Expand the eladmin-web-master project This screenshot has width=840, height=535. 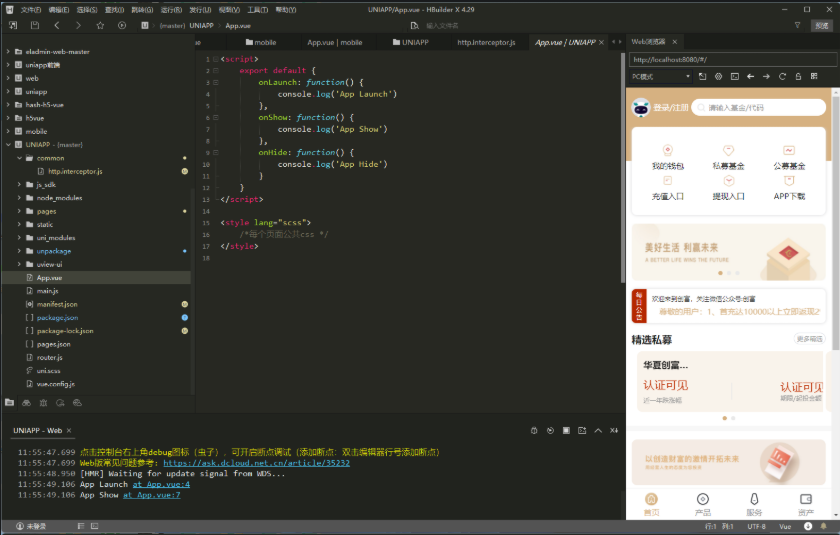pyautogui.click(x=8, y=51)
